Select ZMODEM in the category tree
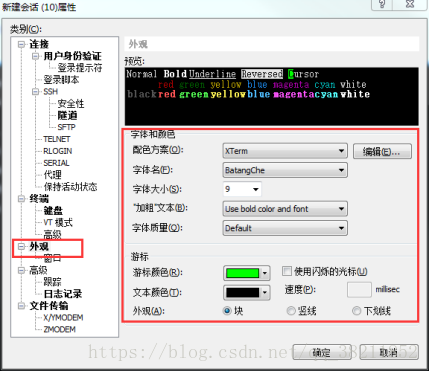429x372 pixels. tap(60, 329)
